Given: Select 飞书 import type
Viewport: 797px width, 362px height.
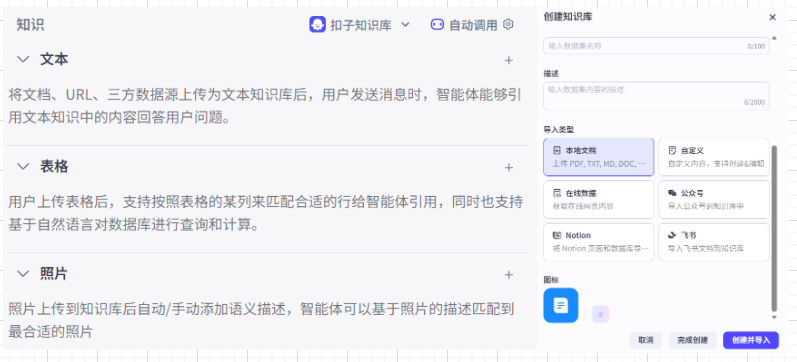Looking at the screenshot, I should (x=714, y=242).
